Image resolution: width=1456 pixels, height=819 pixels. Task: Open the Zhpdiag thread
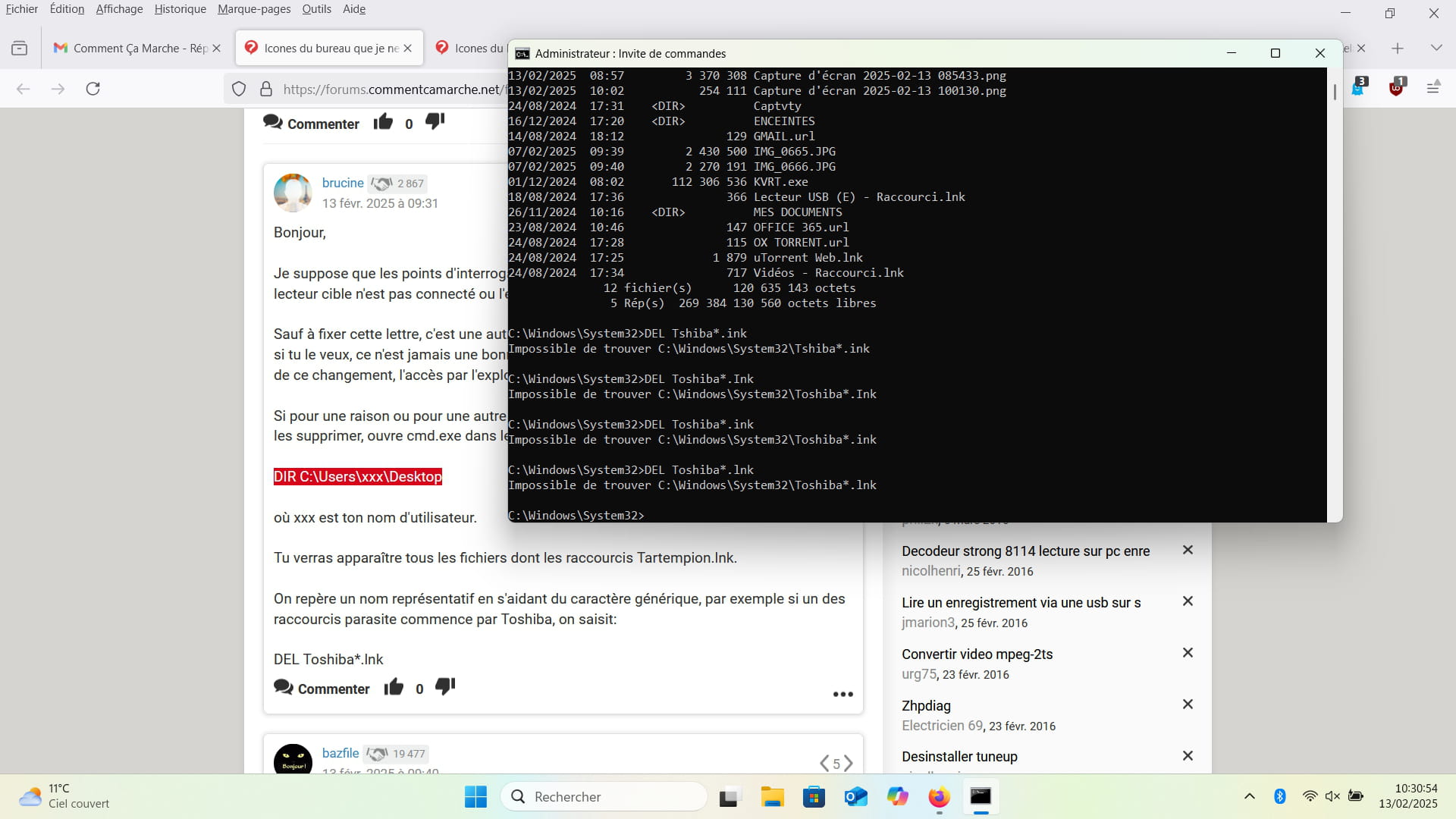926,706
